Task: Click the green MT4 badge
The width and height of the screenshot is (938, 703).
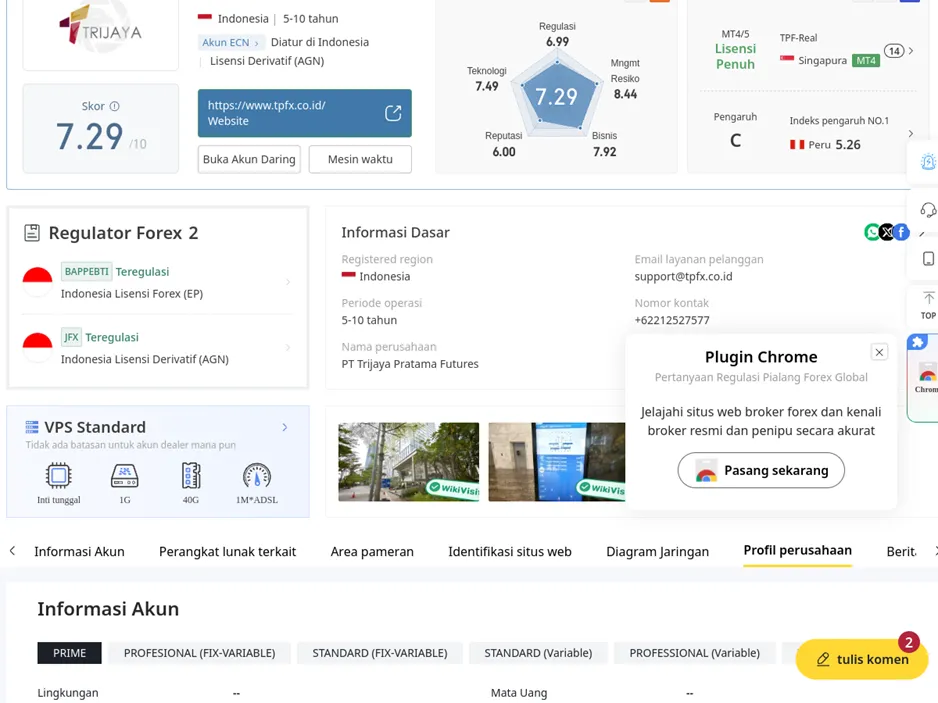Action: pyautogui.click(x=866, y=60)
